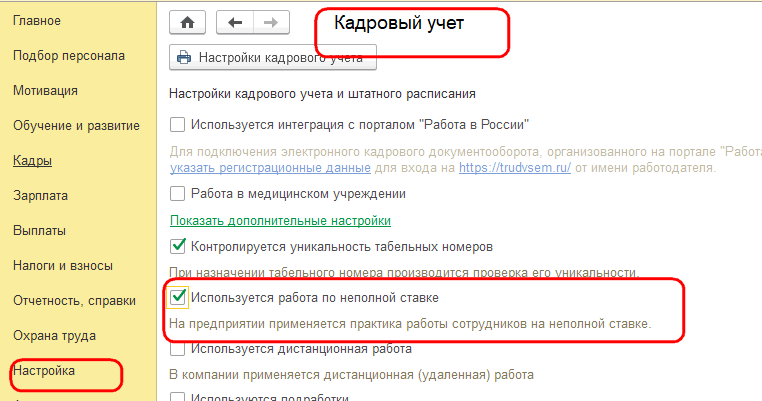
Task: Tick the Работа в медицинском учреждении checkbox
Action: 177,194
